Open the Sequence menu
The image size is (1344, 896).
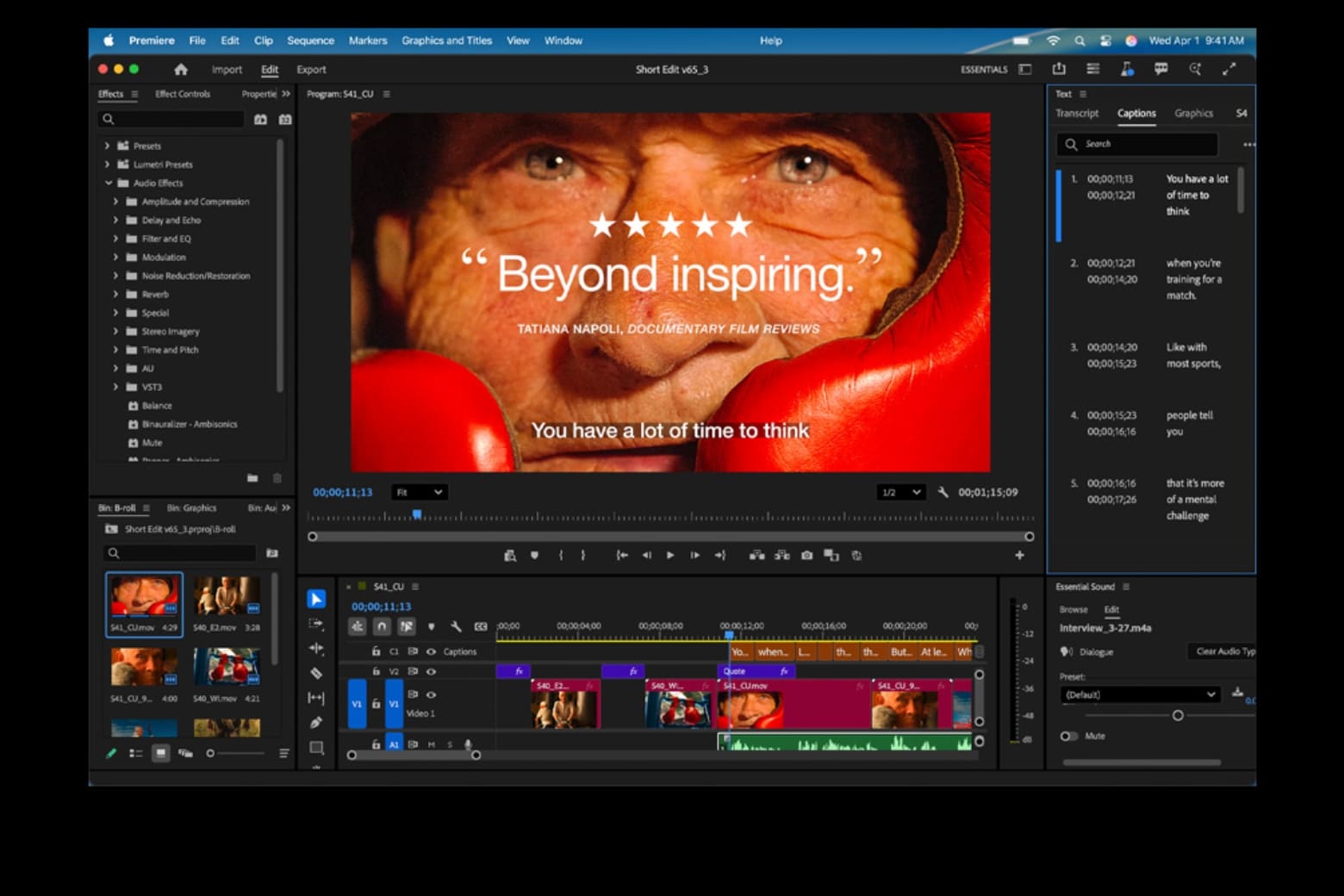(310, 40)
